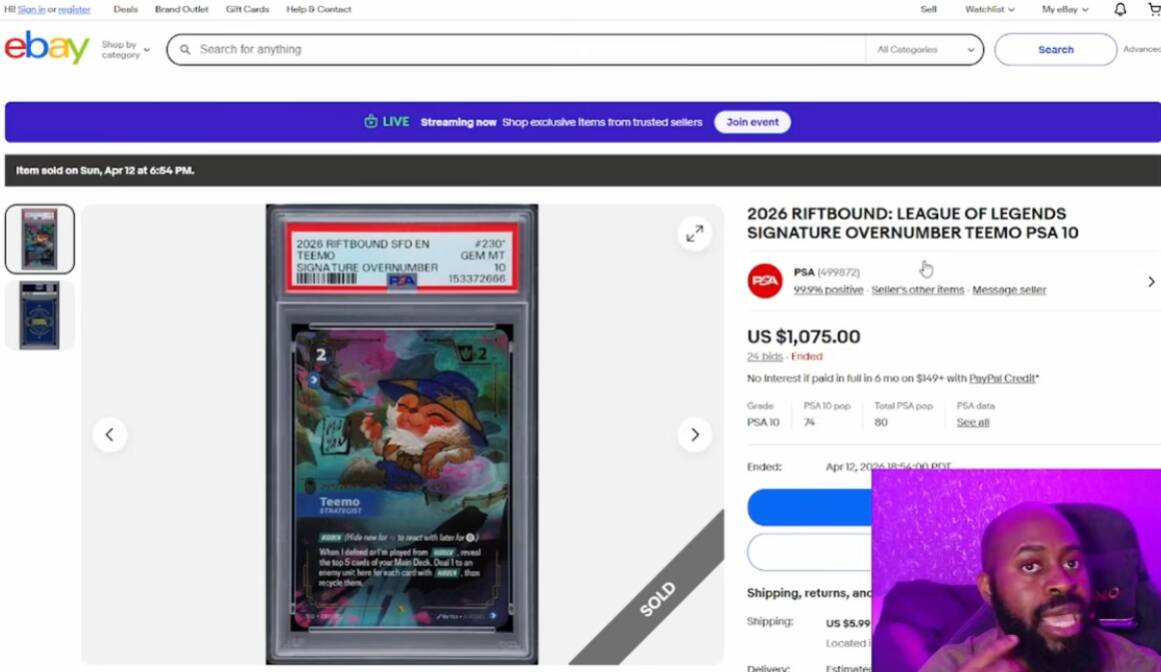Click the PSA seller logo

click(x=765, y=281)
